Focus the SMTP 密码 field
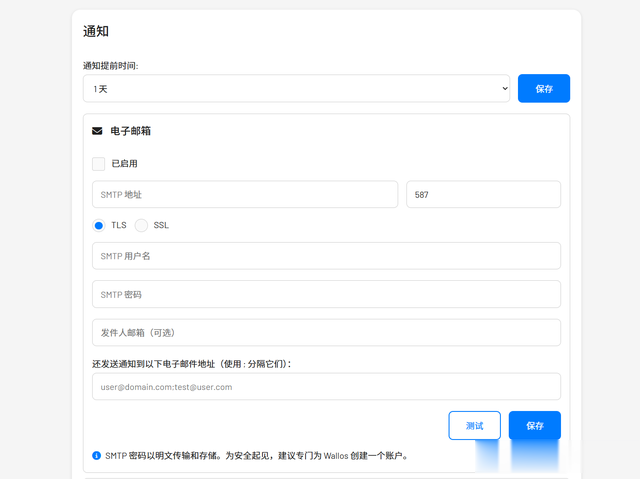The image size is (640, 479). (x=326, y=294)
